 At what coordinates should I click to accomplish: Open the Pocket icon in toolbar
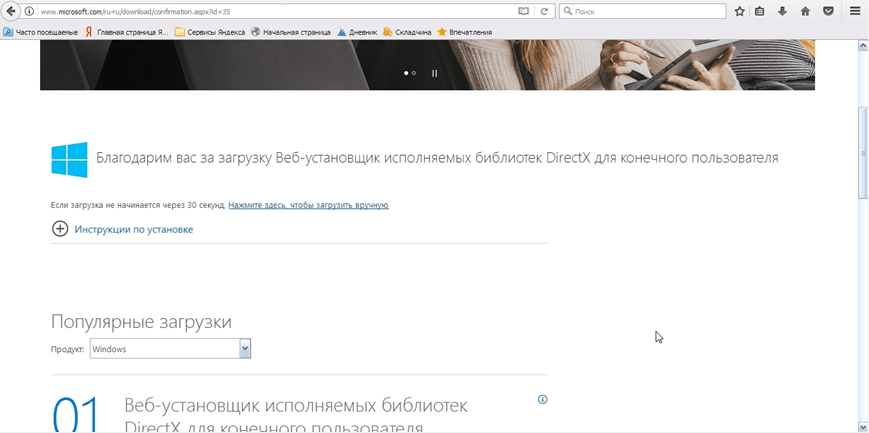click(x=828, y=11)
